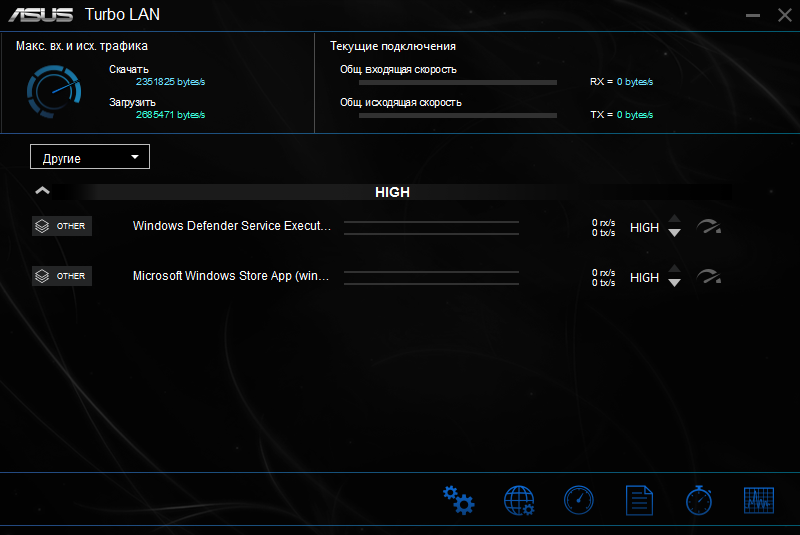Image resolution: width=800 pixels, height=535 pixels.
Task: Select the Microsoft Windows Store App (win... row
Action: [x=378, y=276]
